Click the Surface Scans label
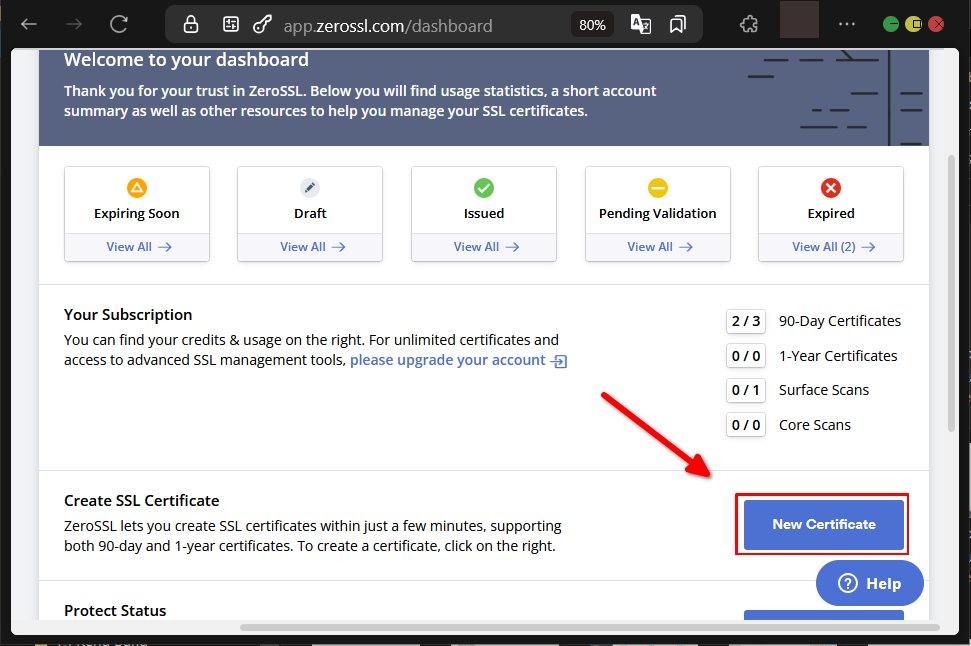This screenshot has width=971, height=646. (x=824, y=390)
